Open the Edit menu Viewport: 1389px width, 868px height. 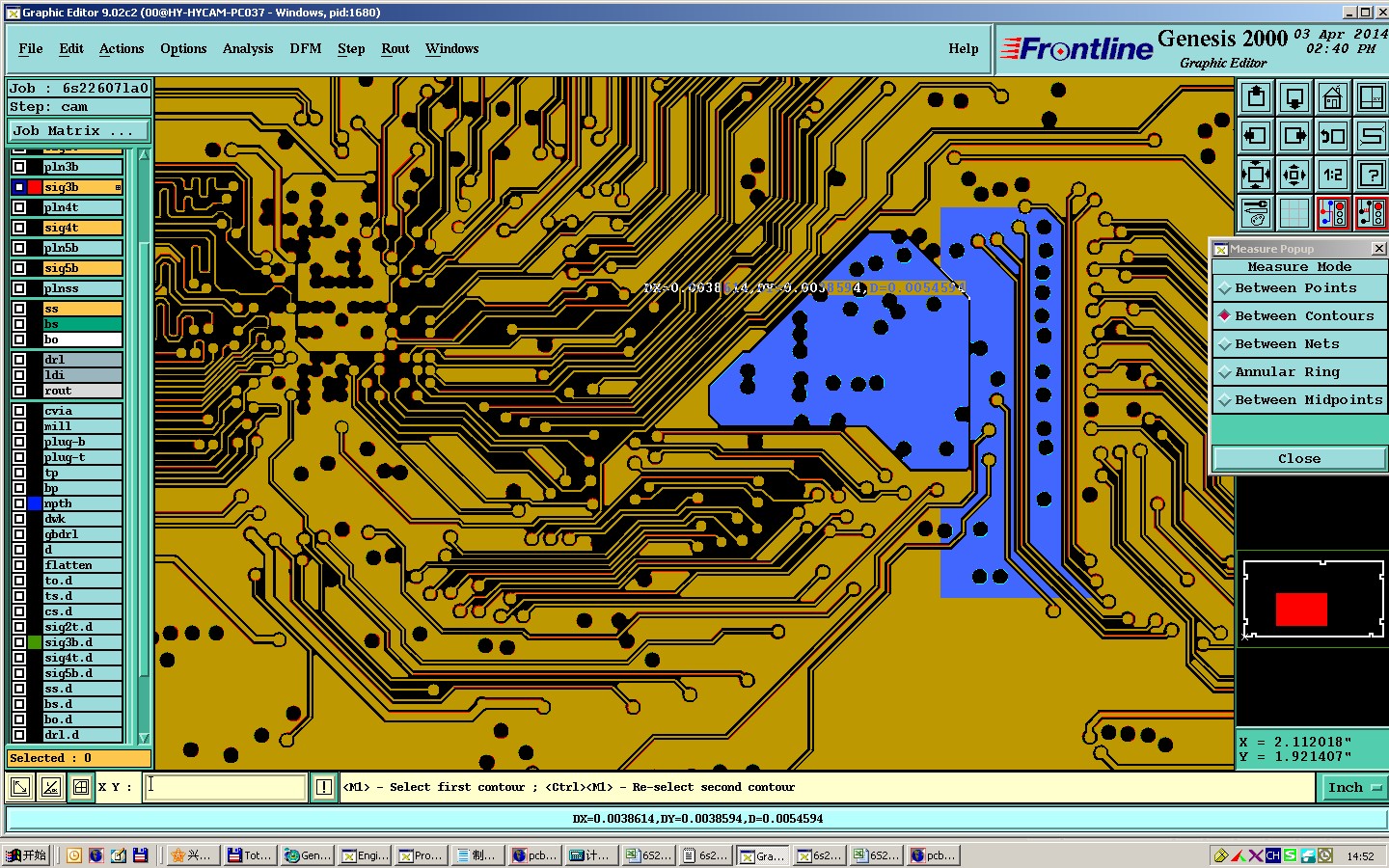71,49
